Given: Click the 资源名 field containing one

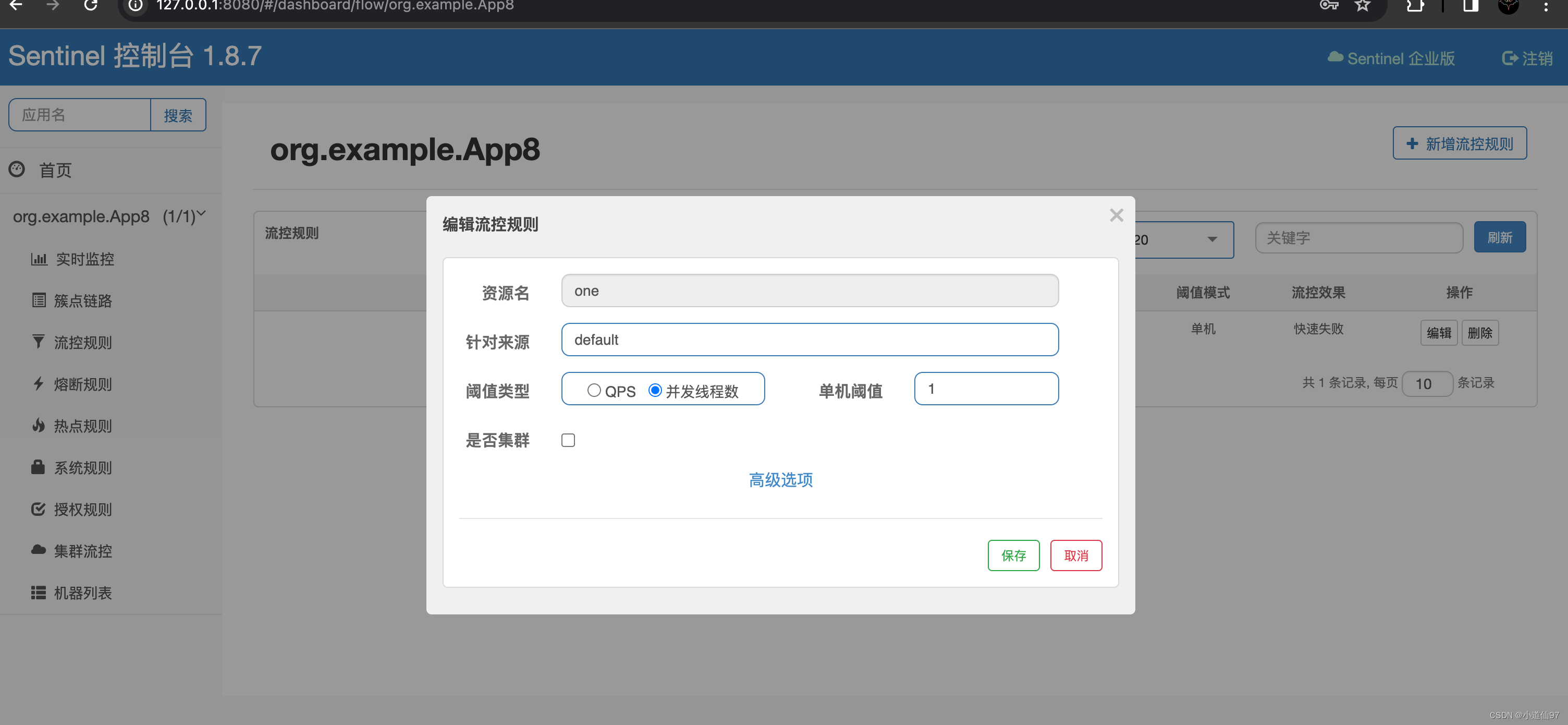Looking at the screenshot, I should click(x=810, y=291).
